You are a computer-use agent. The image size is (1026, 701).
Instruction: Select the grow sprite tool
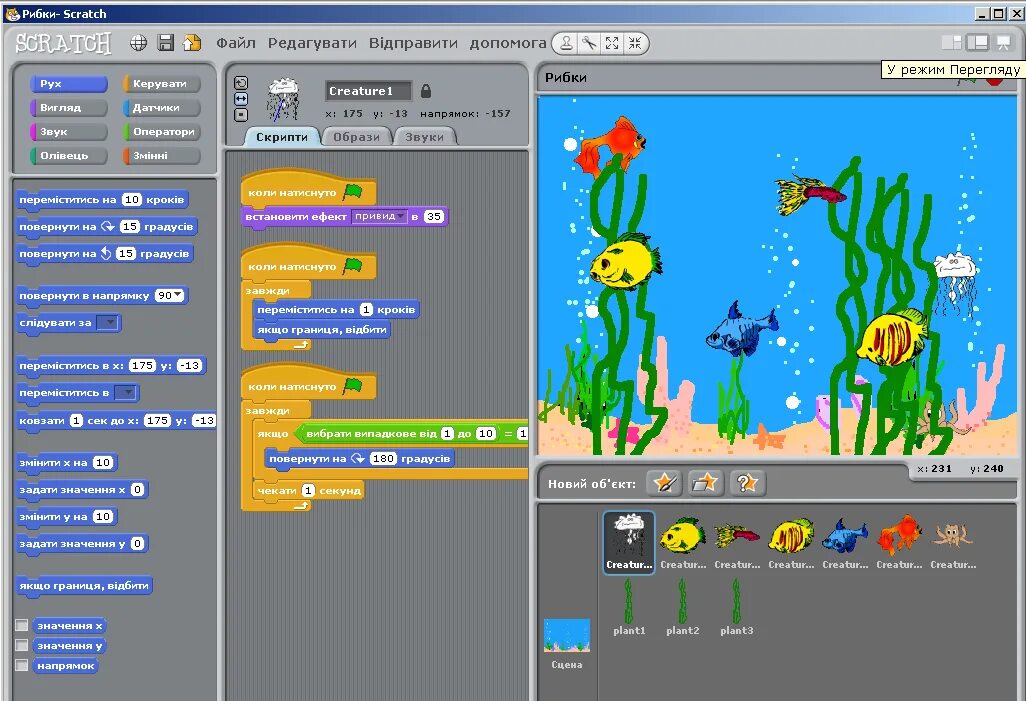612,43
